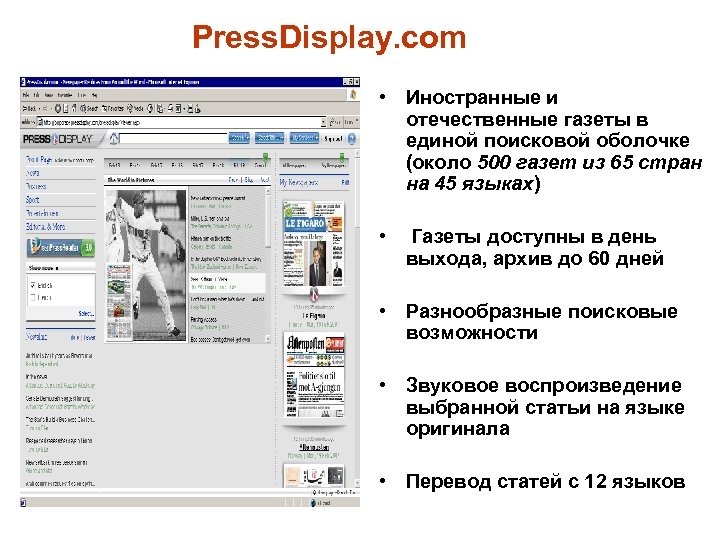This screenshot has height=540, width=720.
Task: Open the address bar dropdown arrow
Action: [323, 123]
